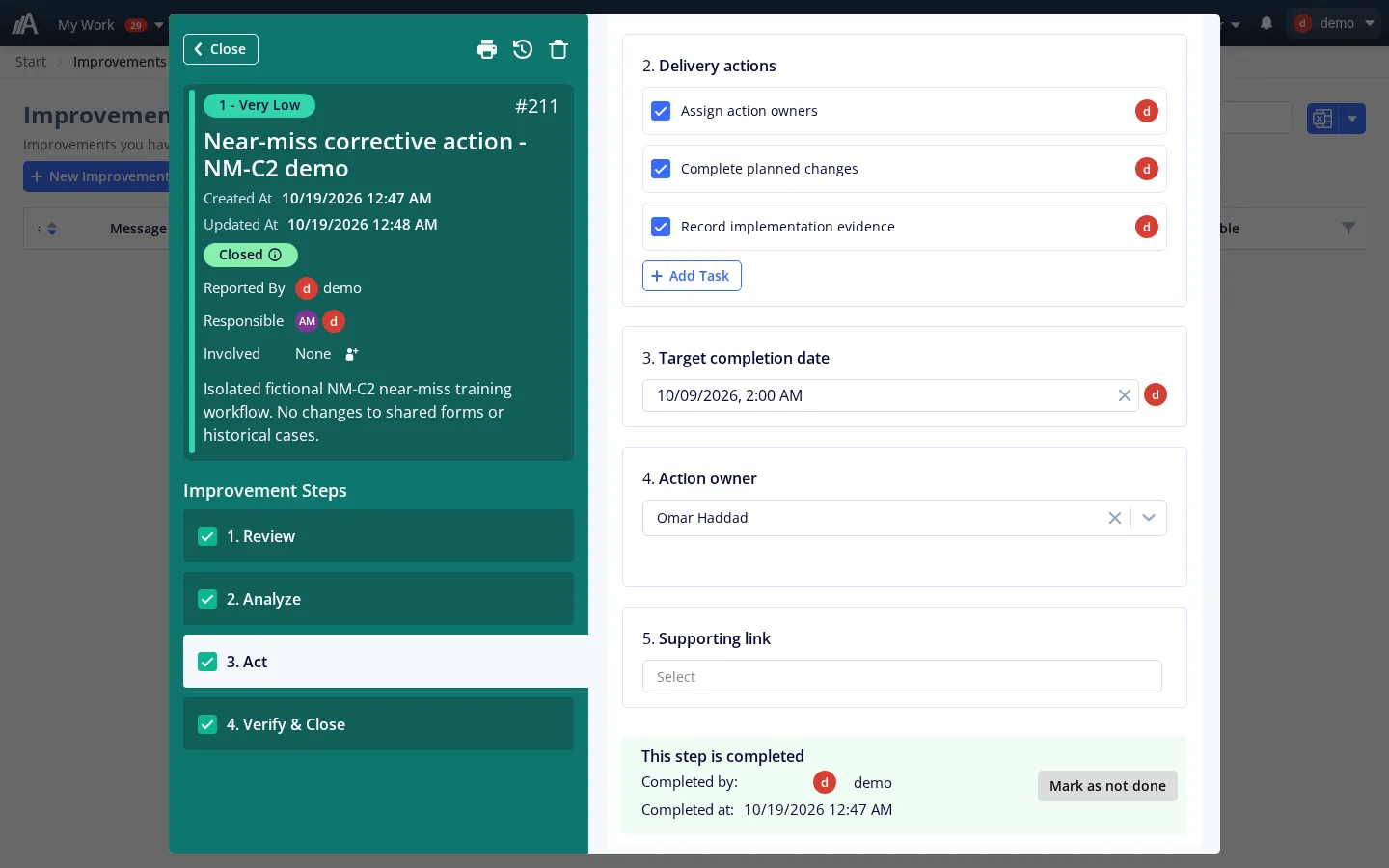The image size is (1389, 868).
Task: Click avatar on Assign action owners task
Action: coord(1146,111)
